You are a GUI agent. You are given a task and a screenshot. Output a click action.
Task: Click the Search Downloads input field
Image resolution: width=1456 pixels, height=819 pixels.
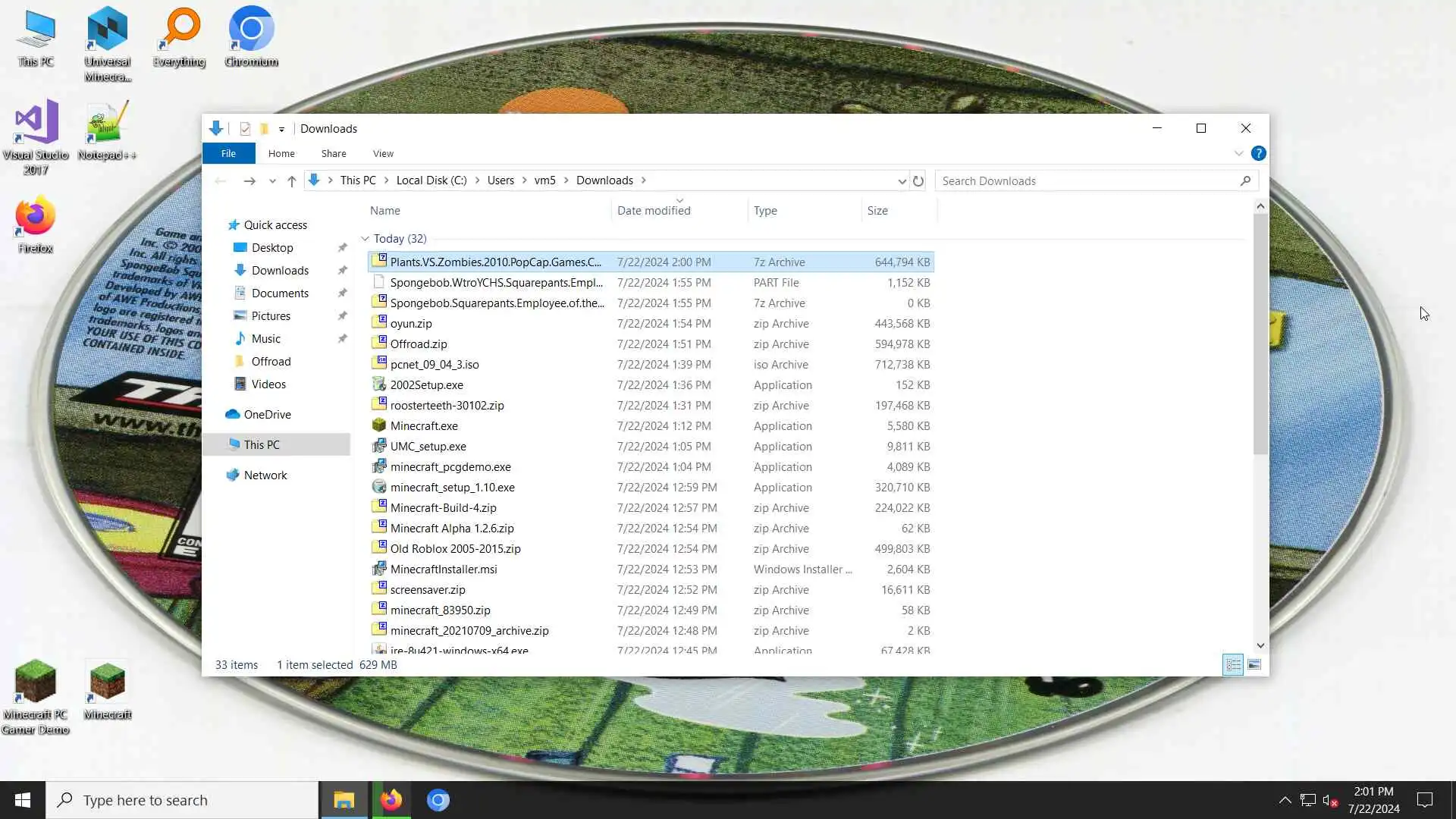click(1084, 181)
